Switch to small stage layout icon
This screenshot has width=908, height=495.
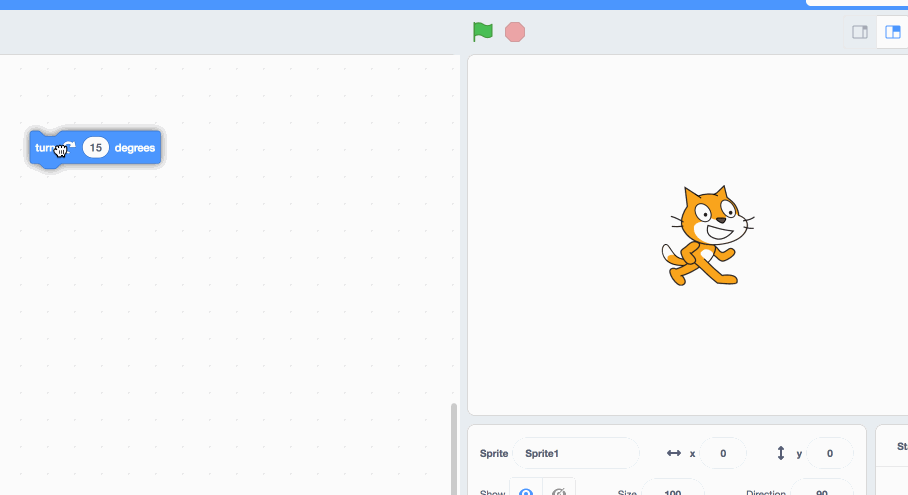[x=860, y=32]
